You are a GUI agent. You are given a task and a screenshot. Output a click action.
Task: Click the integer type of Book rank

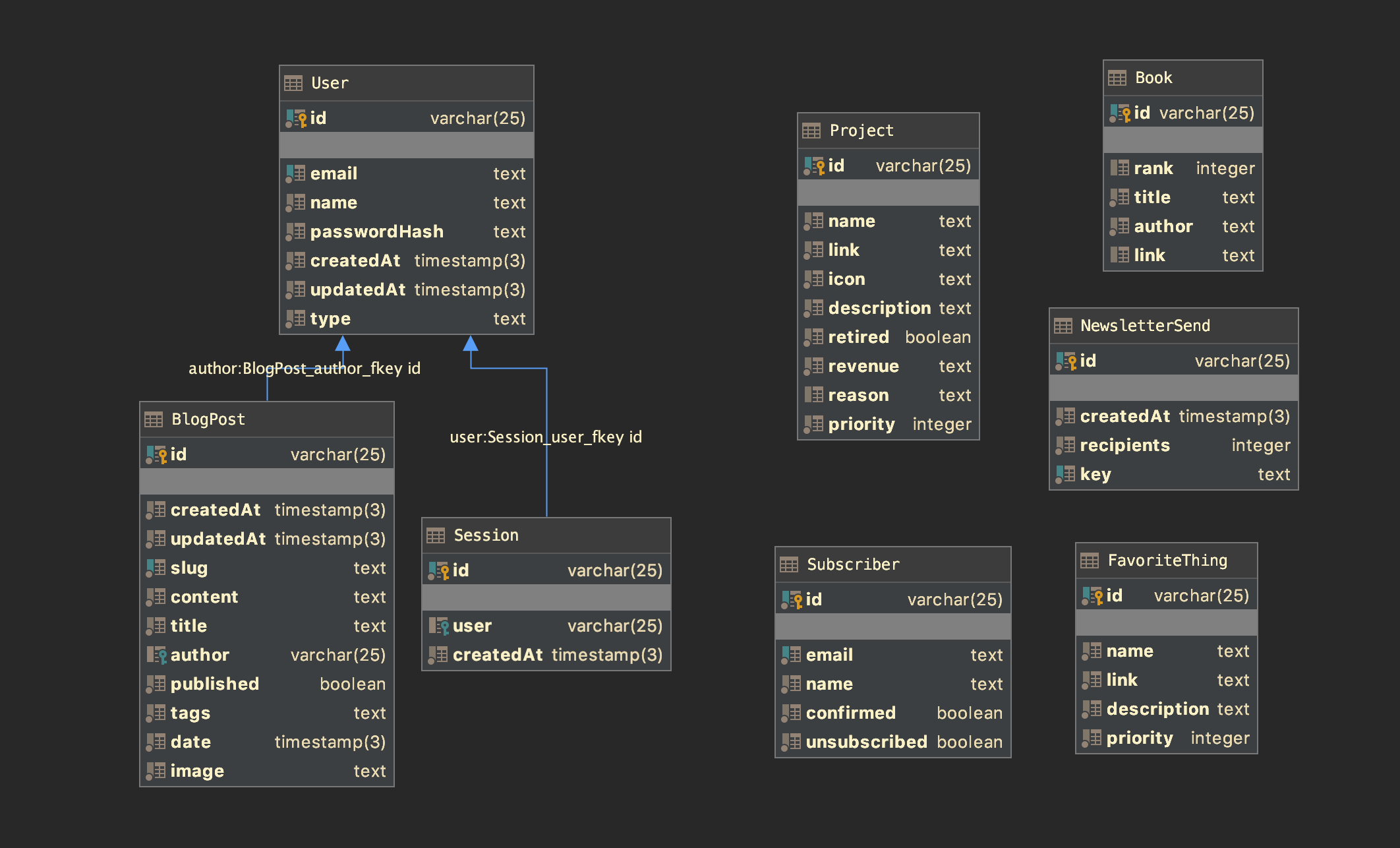tap(1225, 169)
